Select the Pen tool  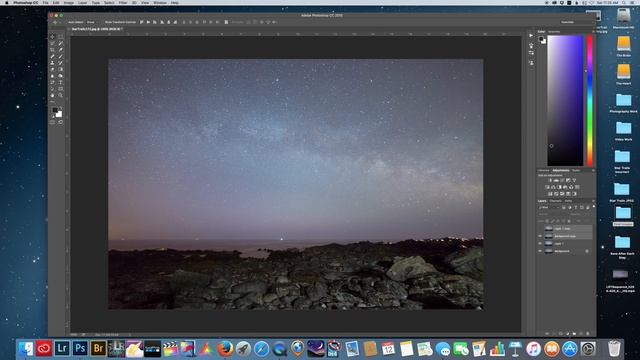(52, 82)
